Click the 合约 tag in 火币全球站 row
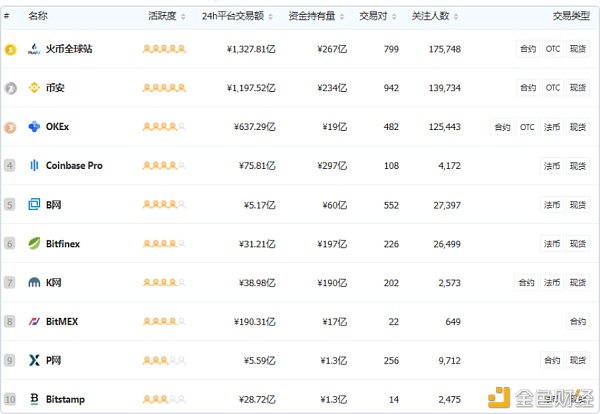 click(528, 49)
